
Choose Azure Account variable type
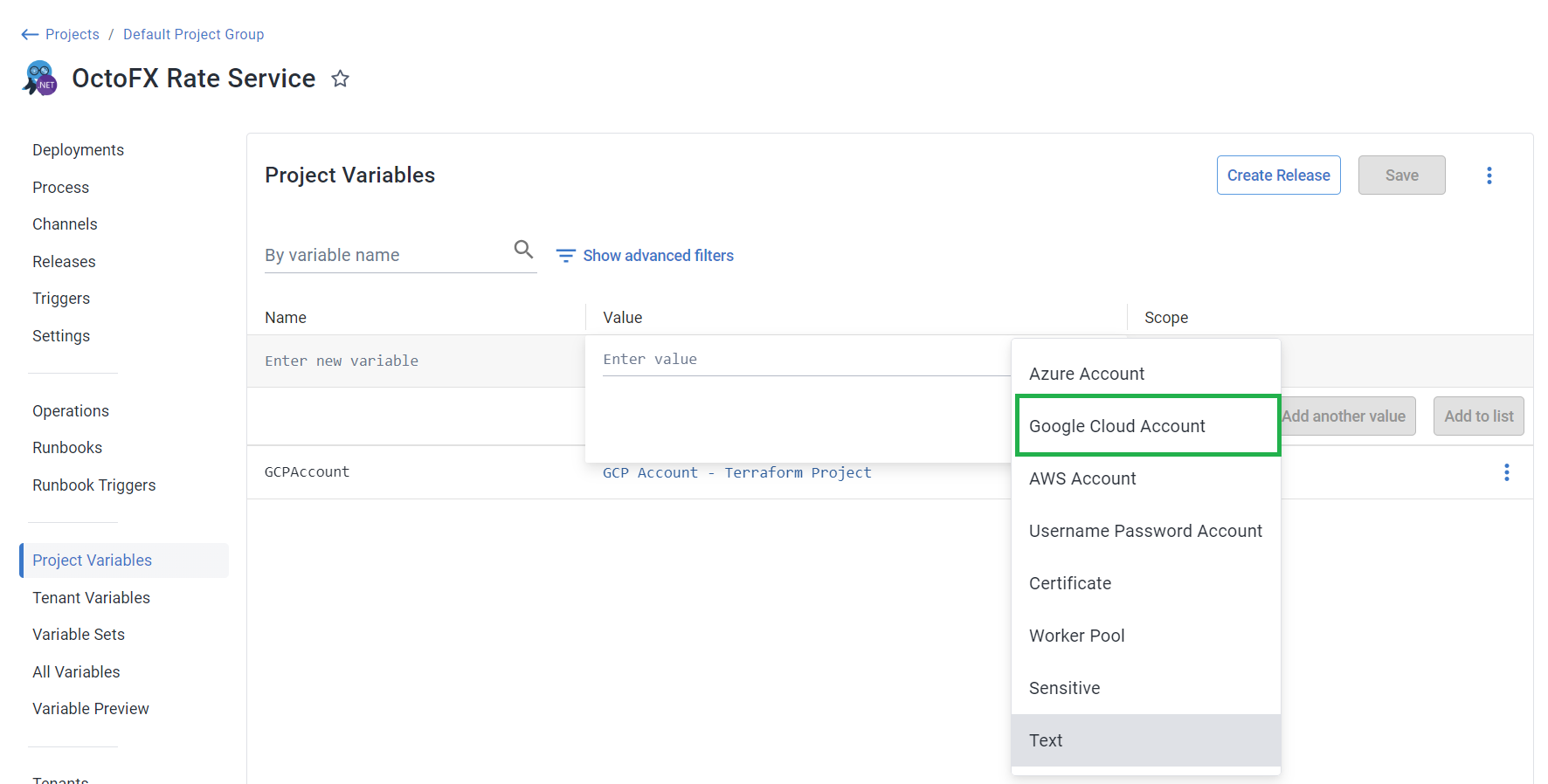pos(1145,374)
